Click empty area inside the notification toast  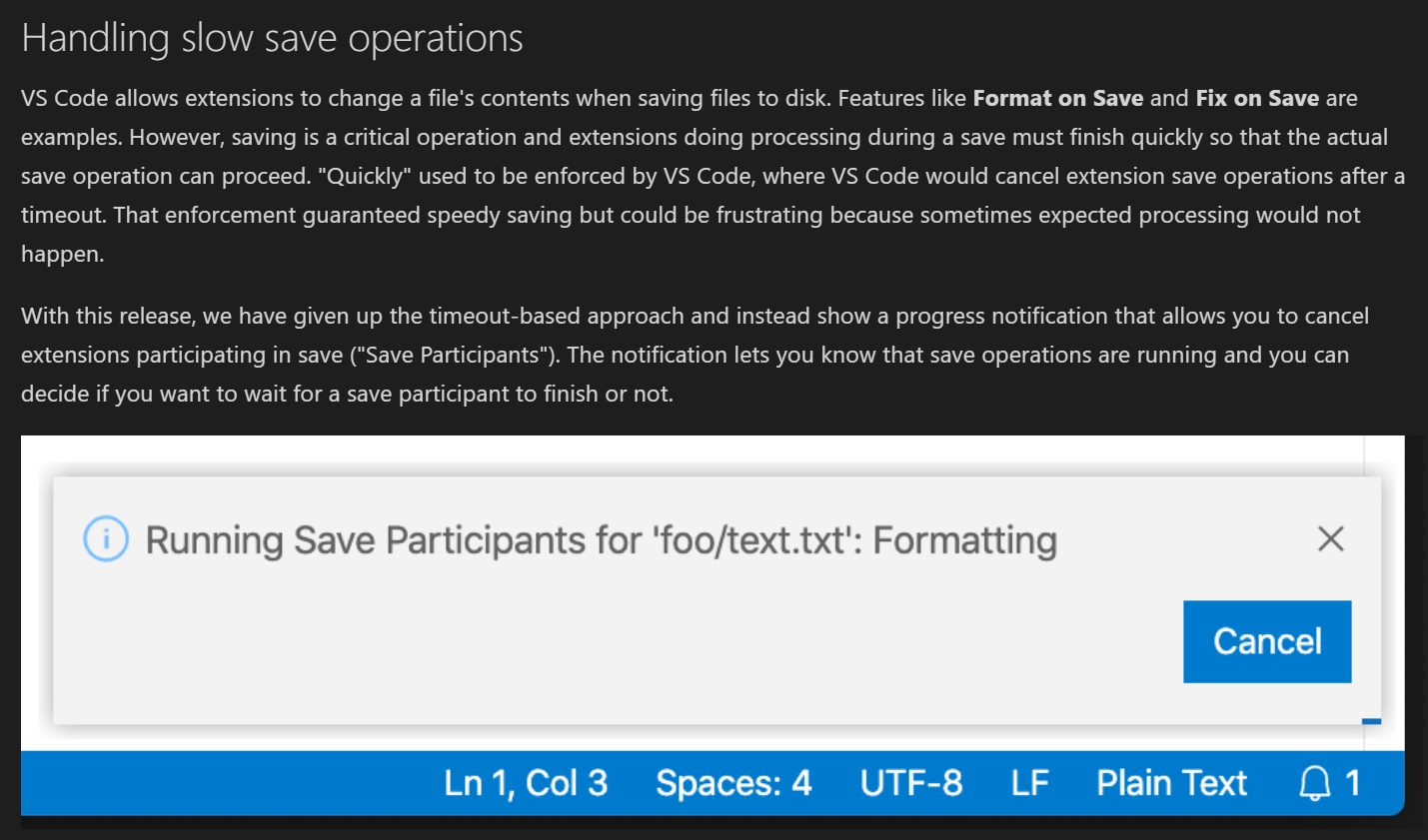(600, 649)
